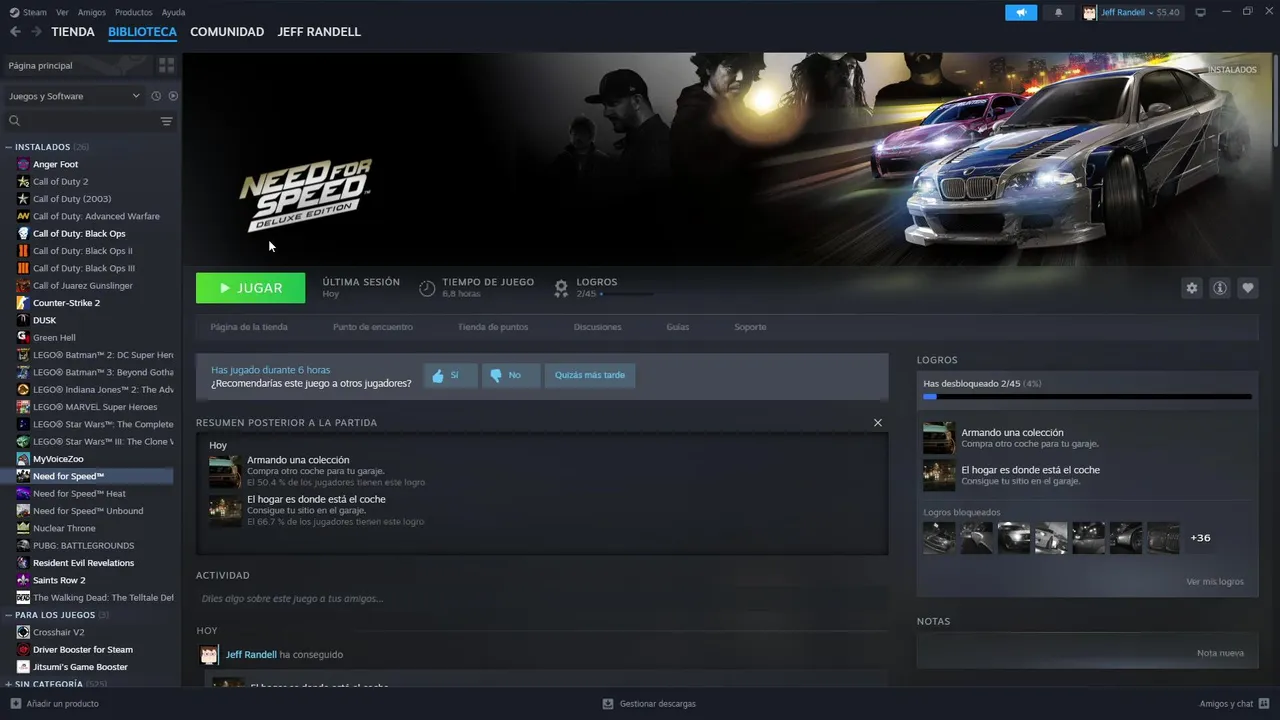This screenshot has width=1280, height=720.
Task: Open game settings gear icon
Action: tap(1191, 288)
